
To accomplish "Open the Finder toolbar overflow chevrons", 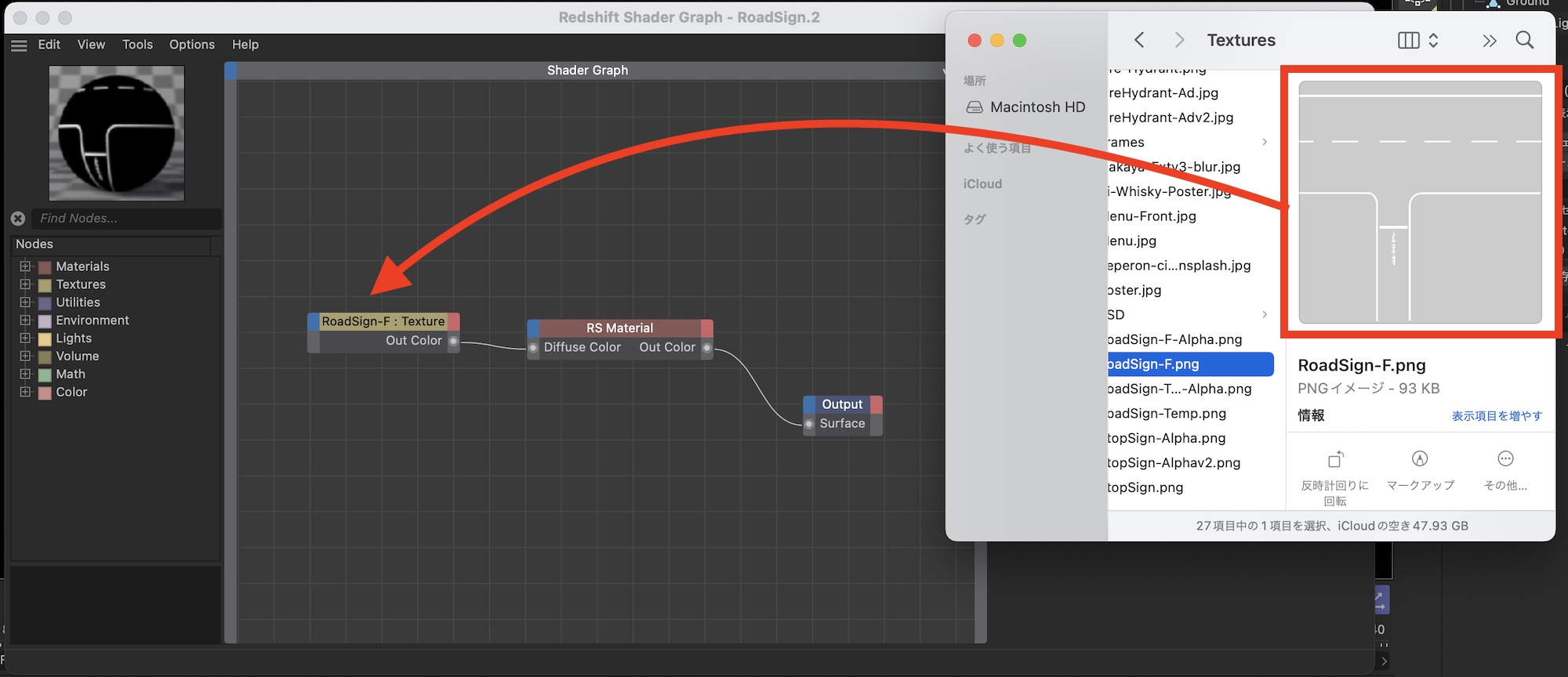I will 1489,41.
